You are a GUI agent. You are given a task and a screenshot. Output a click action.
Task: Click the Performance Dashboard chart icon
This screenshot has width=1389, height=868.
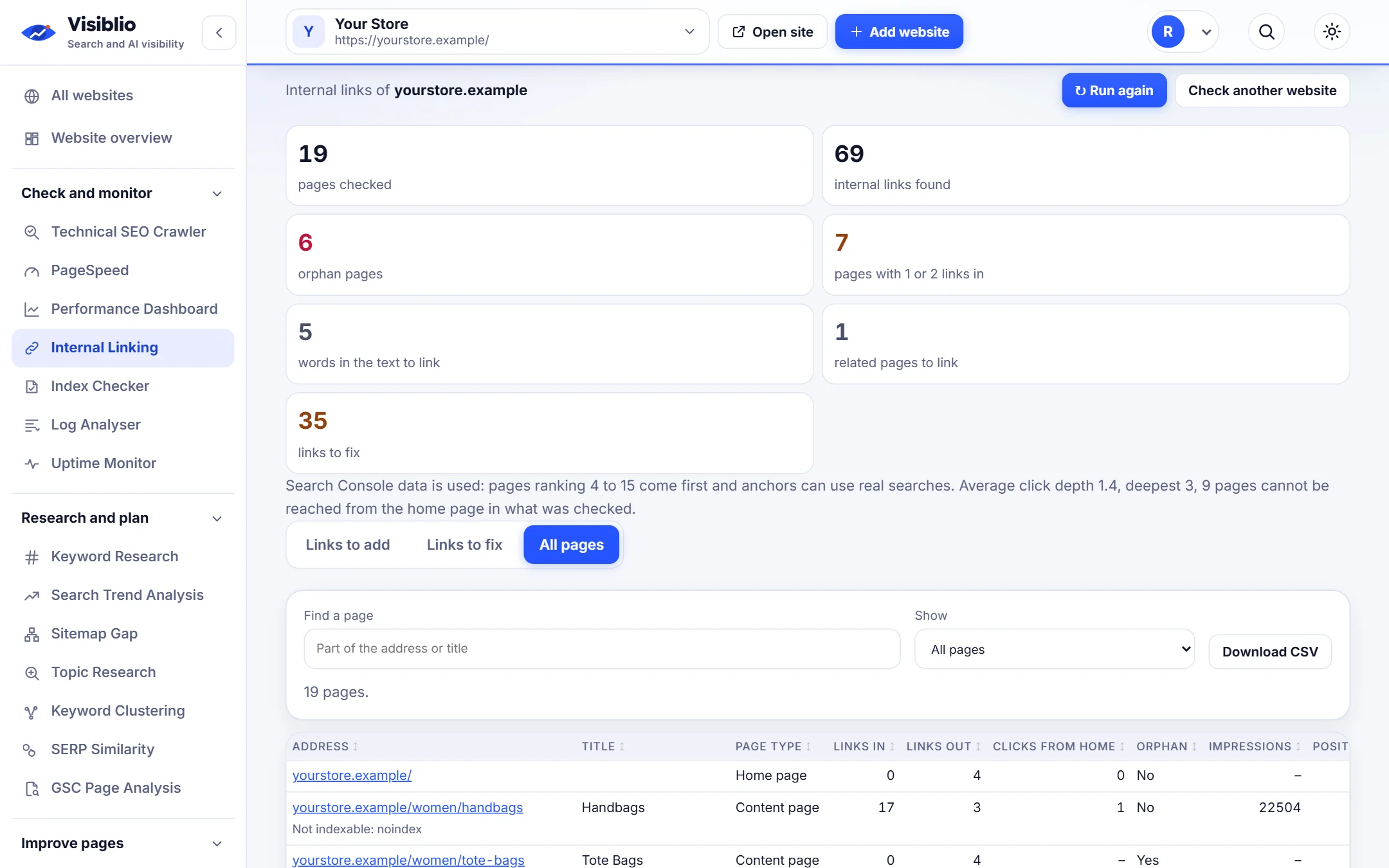click(32, 309)
